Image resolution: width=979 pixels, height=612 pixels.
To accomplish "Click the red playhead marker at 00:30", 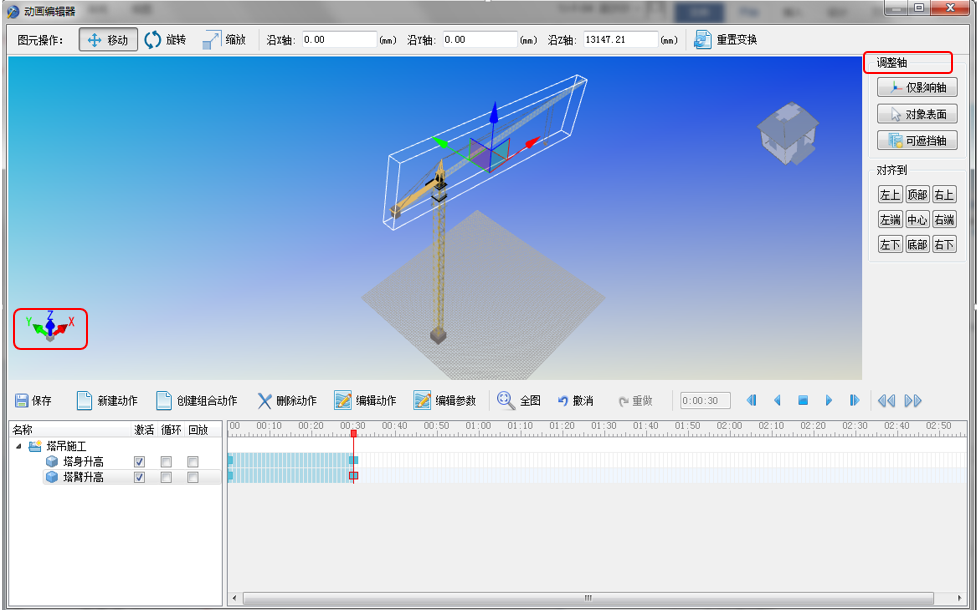I will tap(353, 433).
